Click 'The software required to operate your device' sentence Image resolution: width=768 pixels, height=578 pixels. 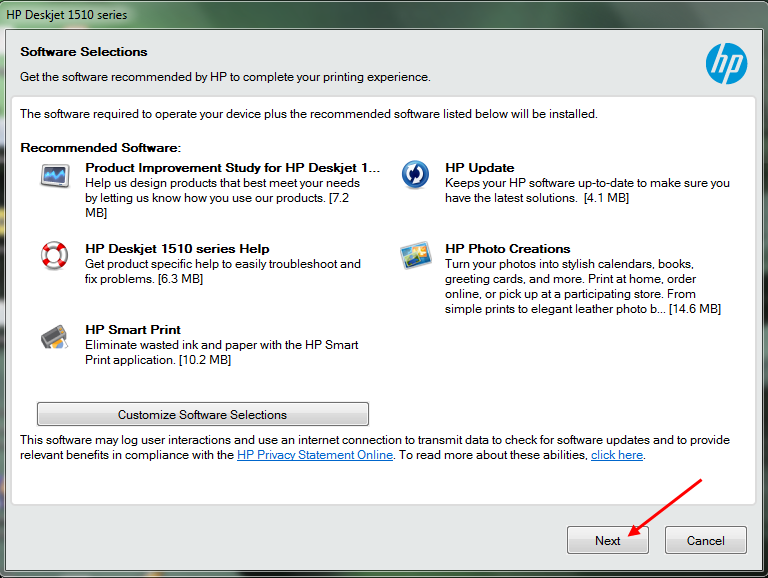point(309,114)
